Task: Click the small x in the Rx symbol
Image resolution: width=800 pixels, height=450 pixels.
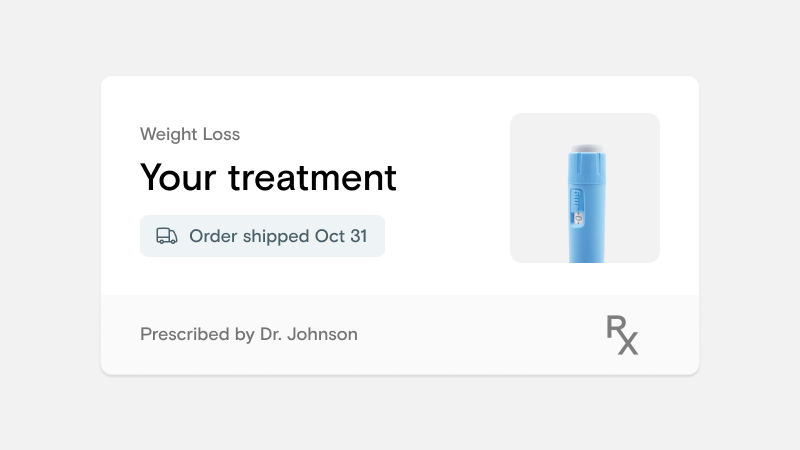Action: [x=628, y=345]
